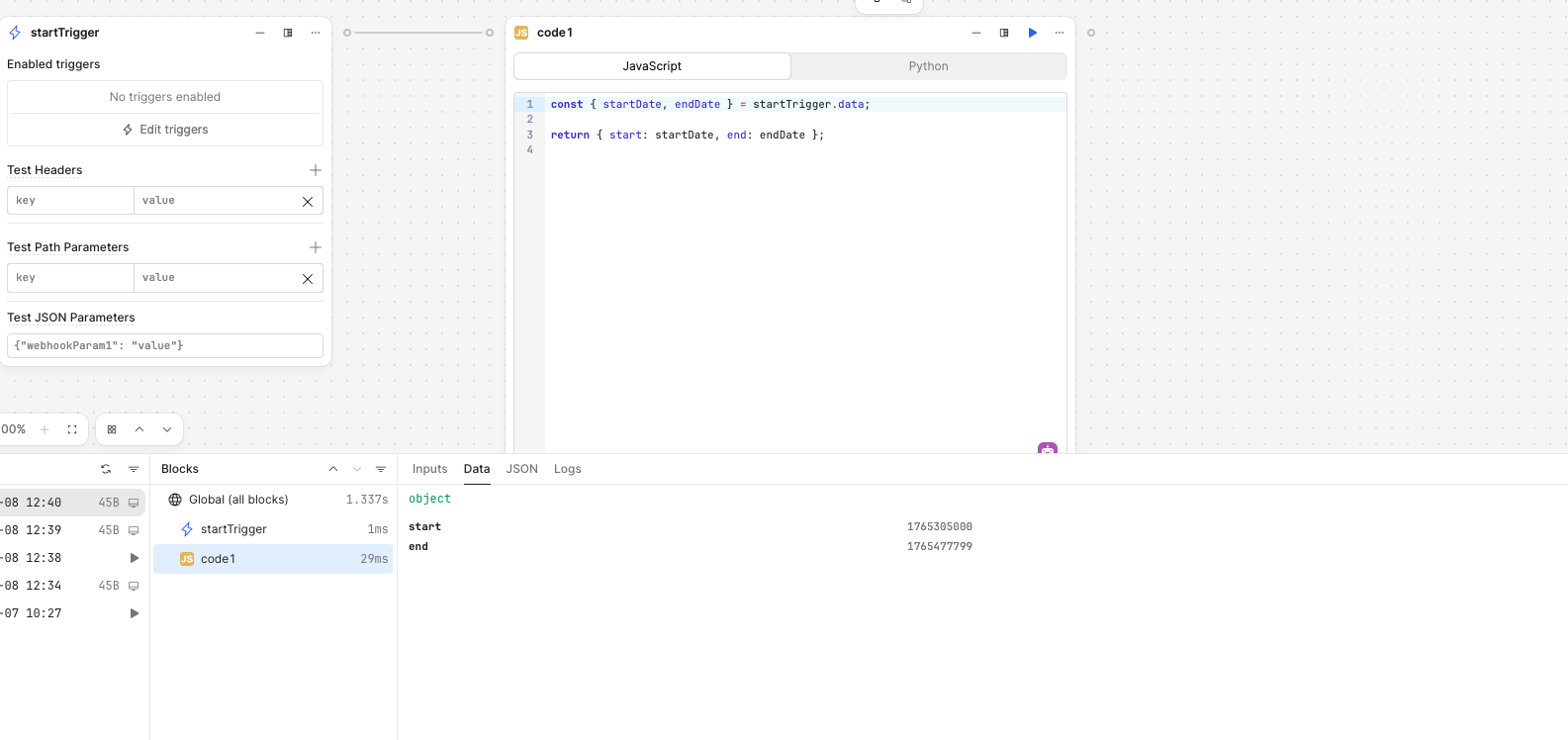Click the fit-to-screen canvas icon
1568x740 pixels.
[x=72, y=429]
